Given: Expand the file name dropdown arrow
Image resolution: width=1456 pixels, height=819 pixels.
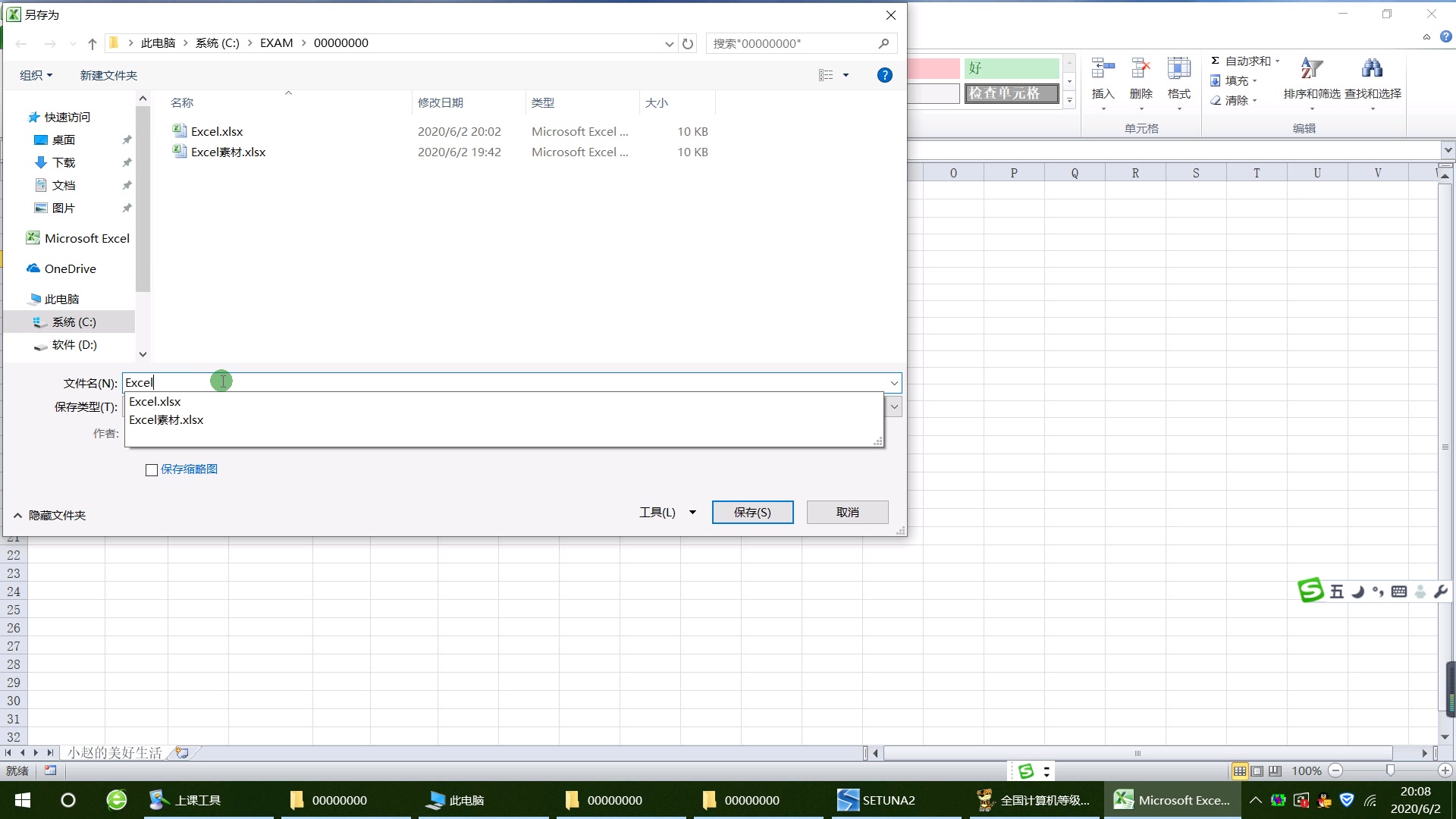Looking at the screenshot, I should [894, 383].
